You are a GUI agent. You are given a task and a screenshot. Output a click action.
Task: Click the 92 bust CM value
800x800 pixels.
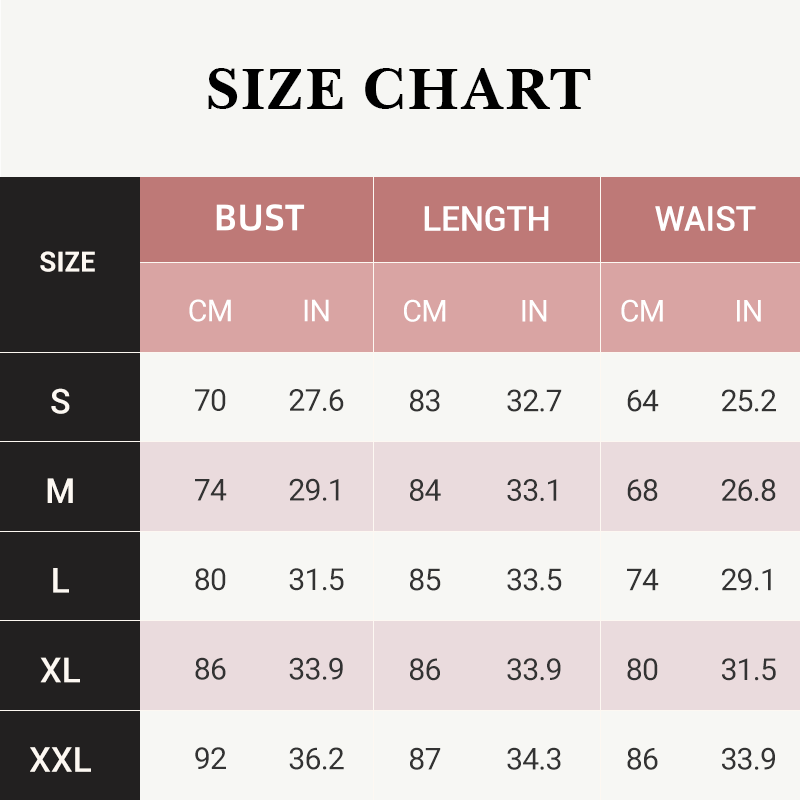coord(210,760)
